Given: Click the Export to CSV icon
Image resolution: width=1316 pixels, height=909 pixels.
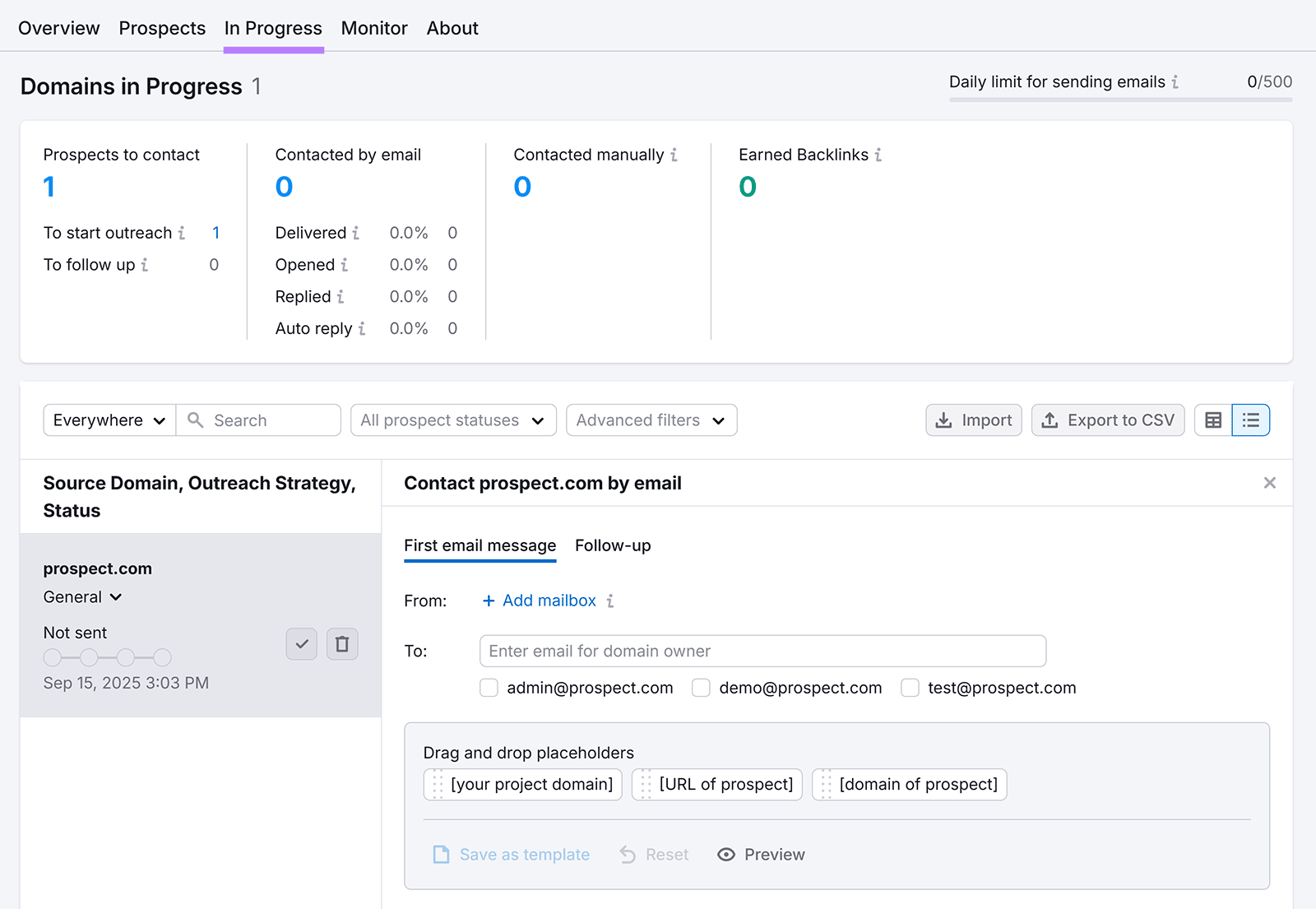Looking at the screenshot, I should (1050, 420).
